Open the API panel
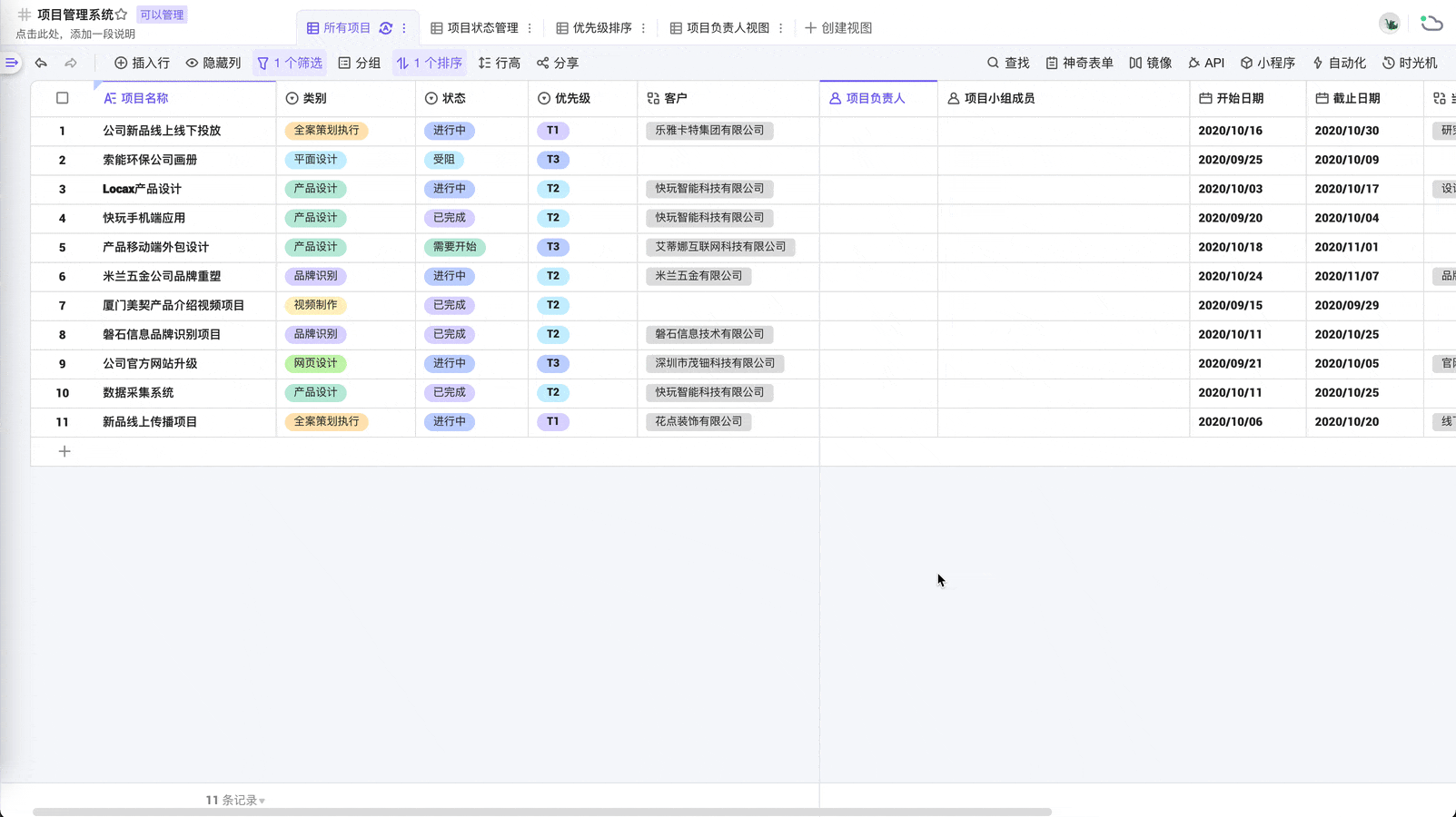 click(1206, 63)
